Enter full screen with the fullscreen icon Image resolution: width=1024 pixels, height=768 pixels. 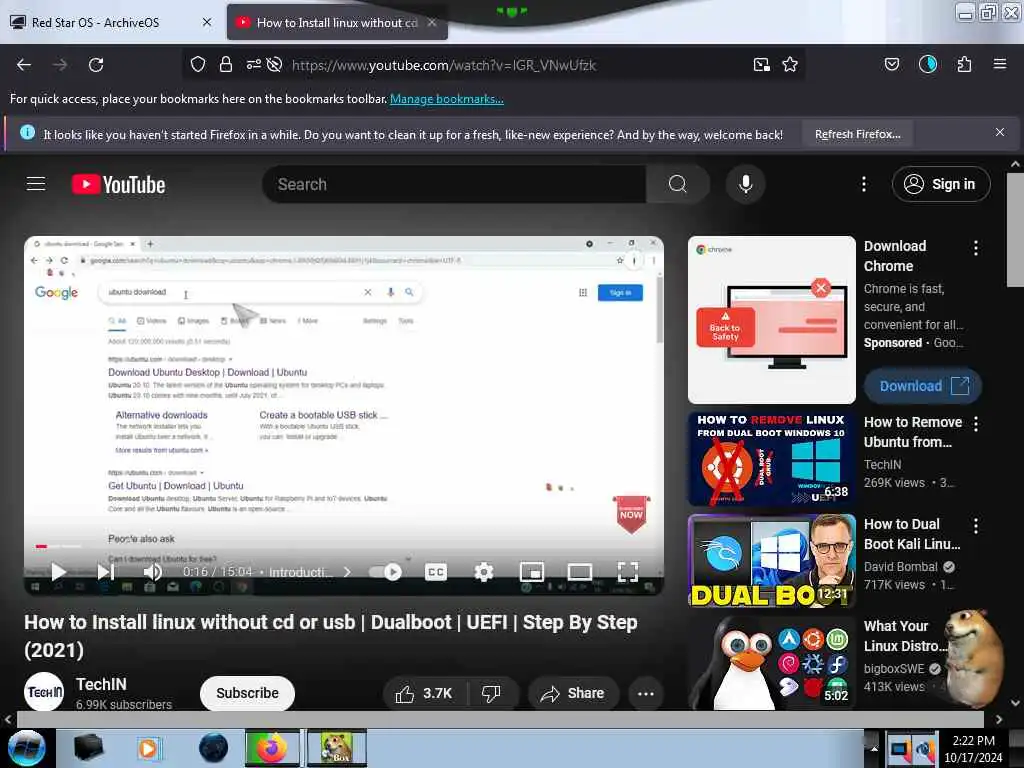(628, 572)
